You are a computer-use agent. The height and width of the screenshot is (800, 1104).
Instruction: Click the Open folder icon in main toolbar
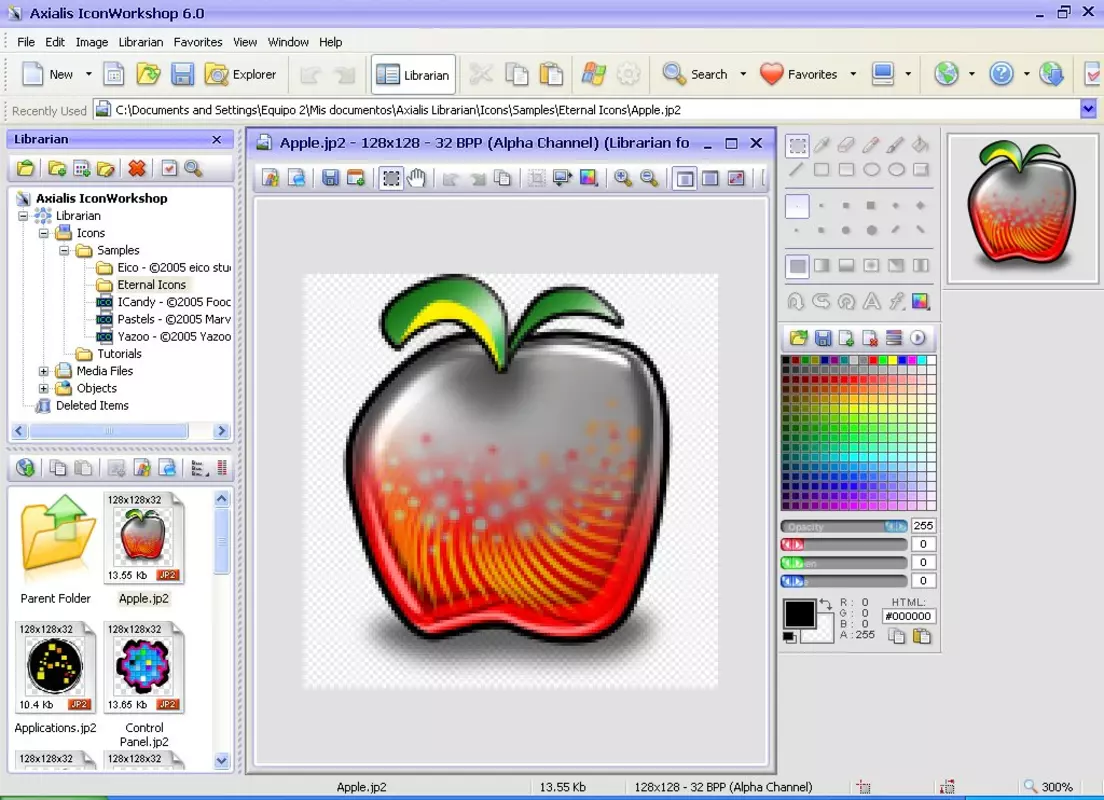point(148,74)
